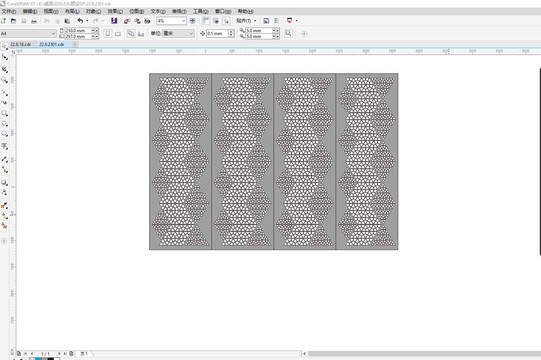Print the document using printer icon
The height and width of the screenshot is (360, 541).
(34, 21)
